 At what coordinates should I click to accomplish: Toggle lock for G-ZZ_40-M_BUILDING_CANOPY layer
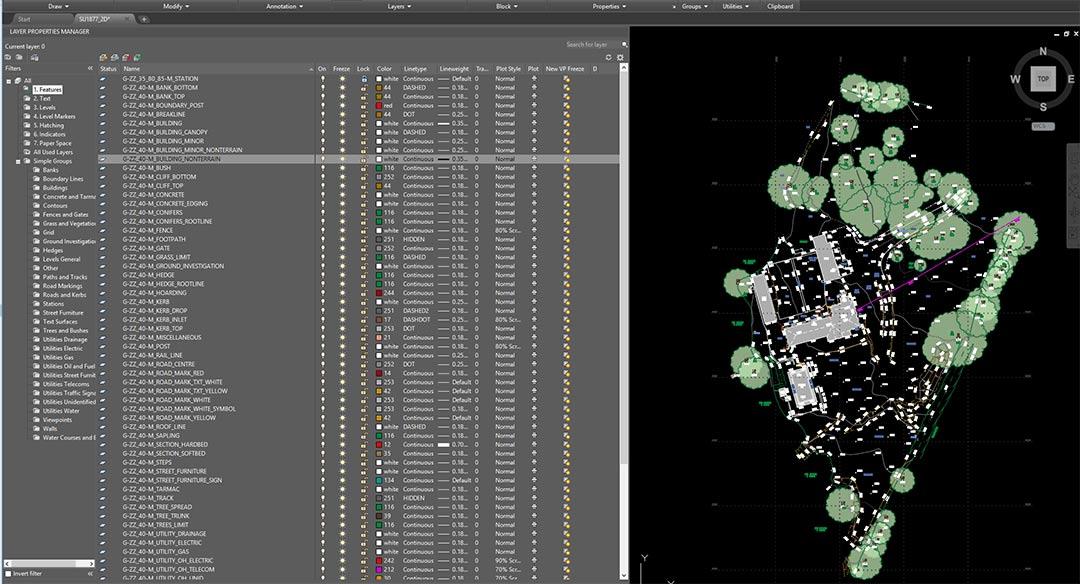[x=364, y=132]
